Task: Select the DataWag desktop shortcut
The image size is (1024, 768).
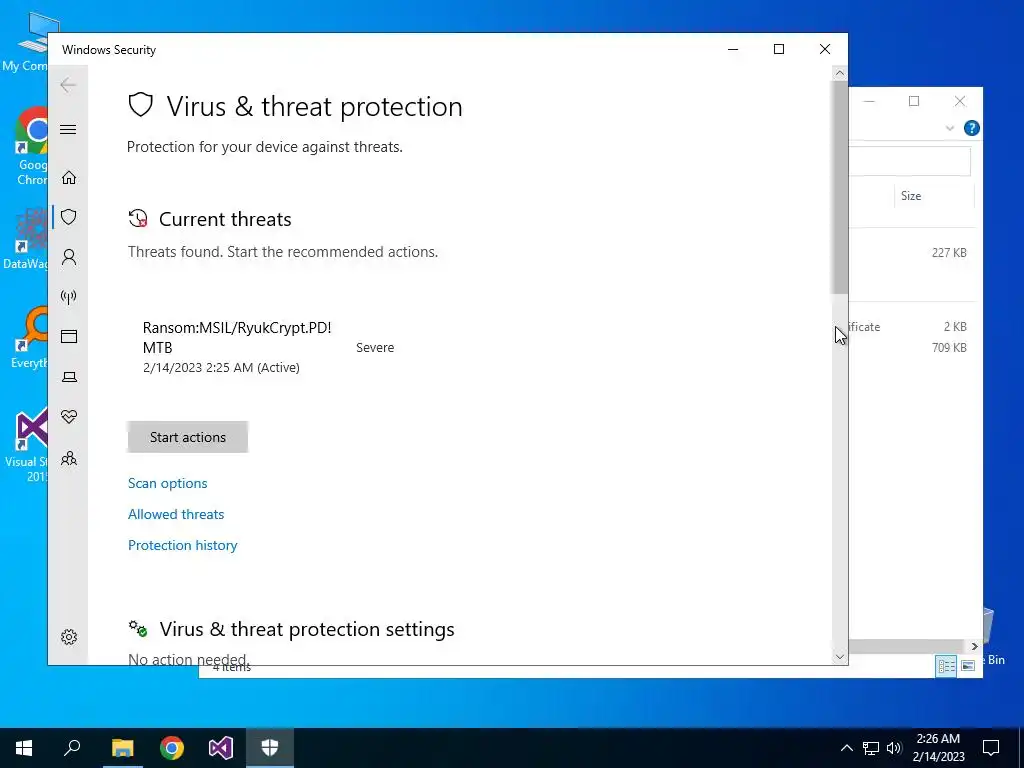Action: point(26,239)
